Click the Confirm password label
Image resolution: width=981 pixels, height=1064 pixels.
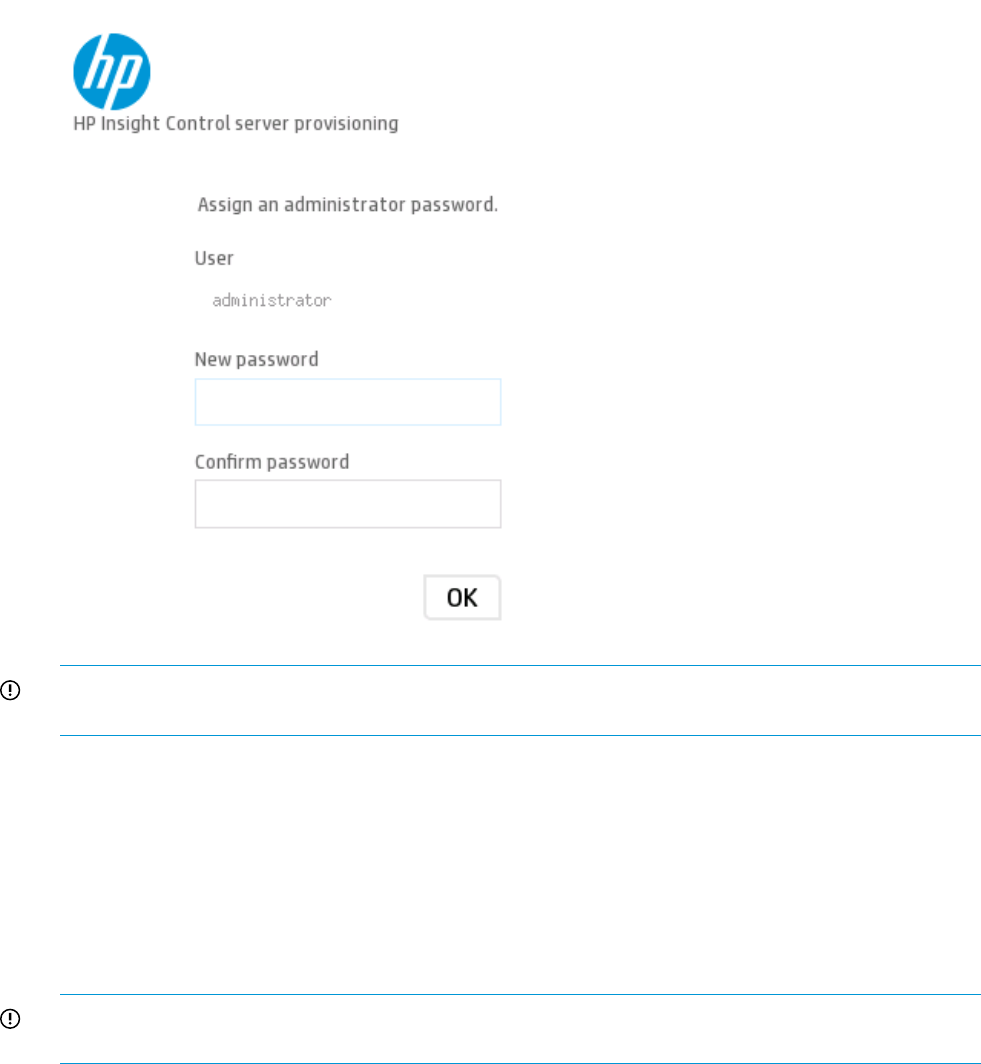pos(271,462)
